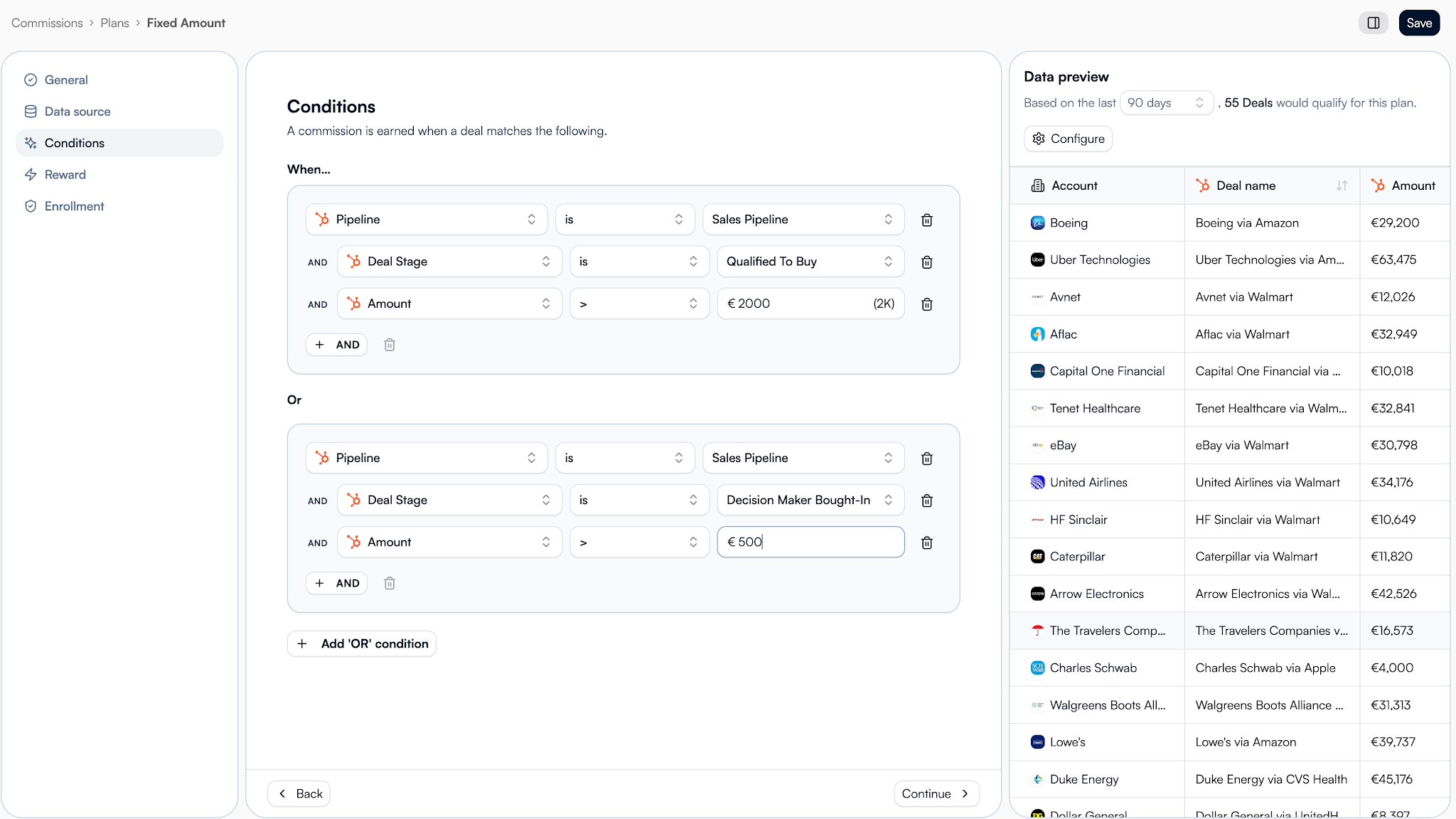Viewport: 1456px width, 819px height.
Task: Click the Travelers Companies umbrella logo
Action: pos(1037,631)
